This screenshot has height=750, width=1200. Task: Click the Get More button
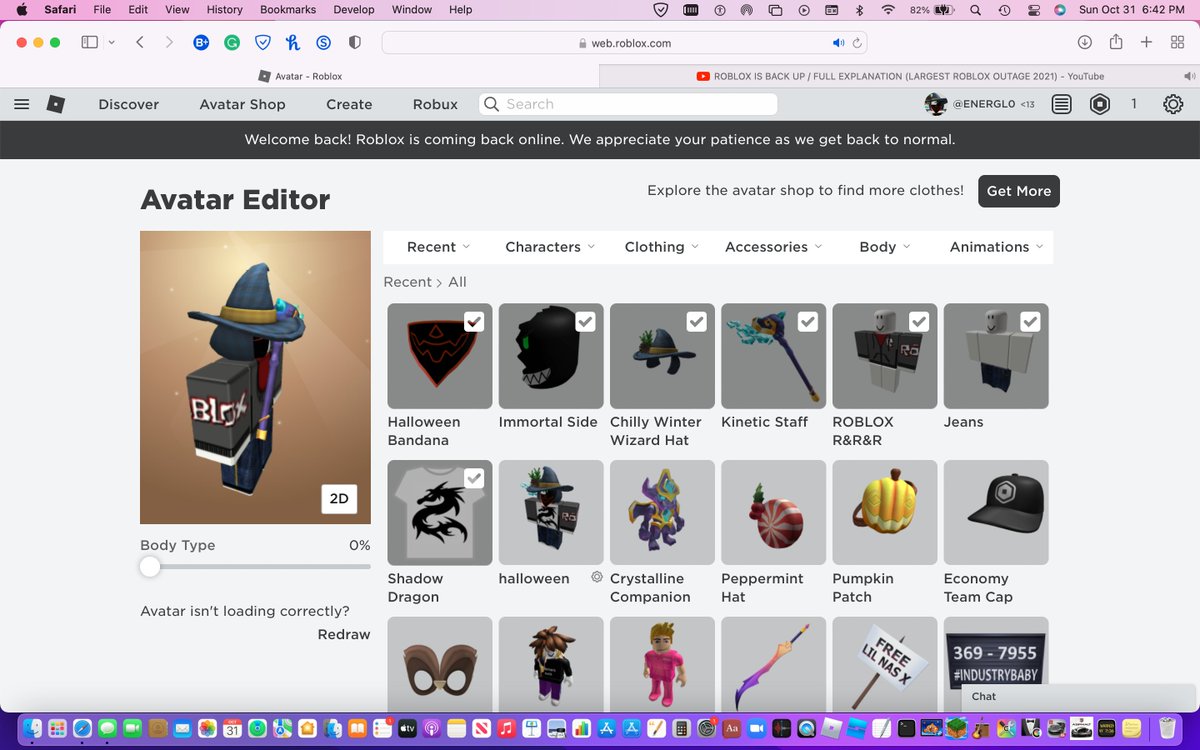tap(1019, 191)
